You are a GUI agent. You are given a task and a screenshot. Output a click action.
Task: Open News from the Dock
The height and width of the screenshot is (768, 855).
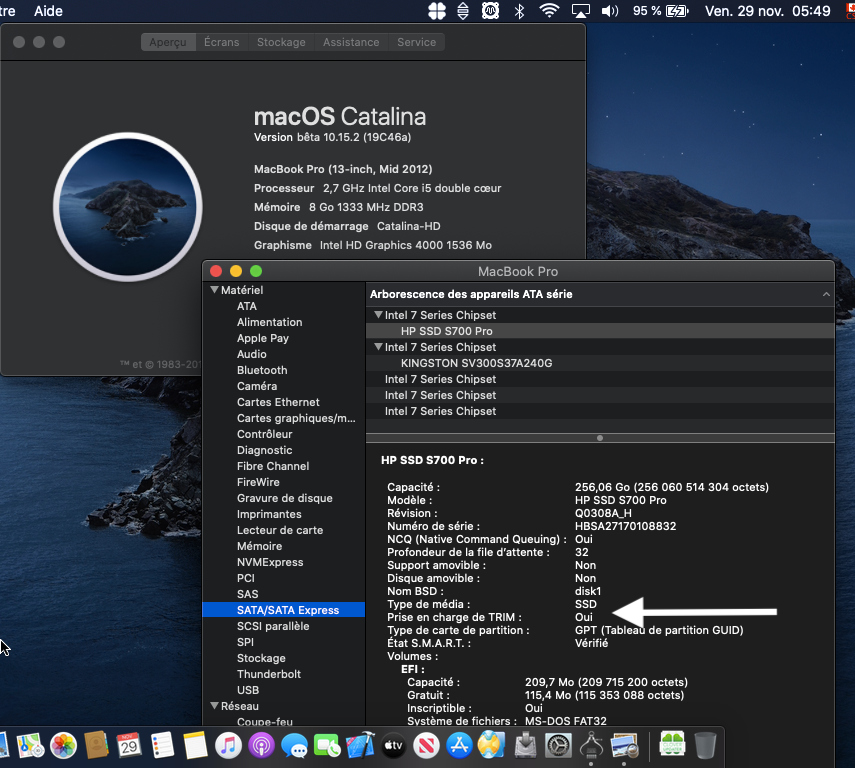pyautogui.click(x=426, y=745)
